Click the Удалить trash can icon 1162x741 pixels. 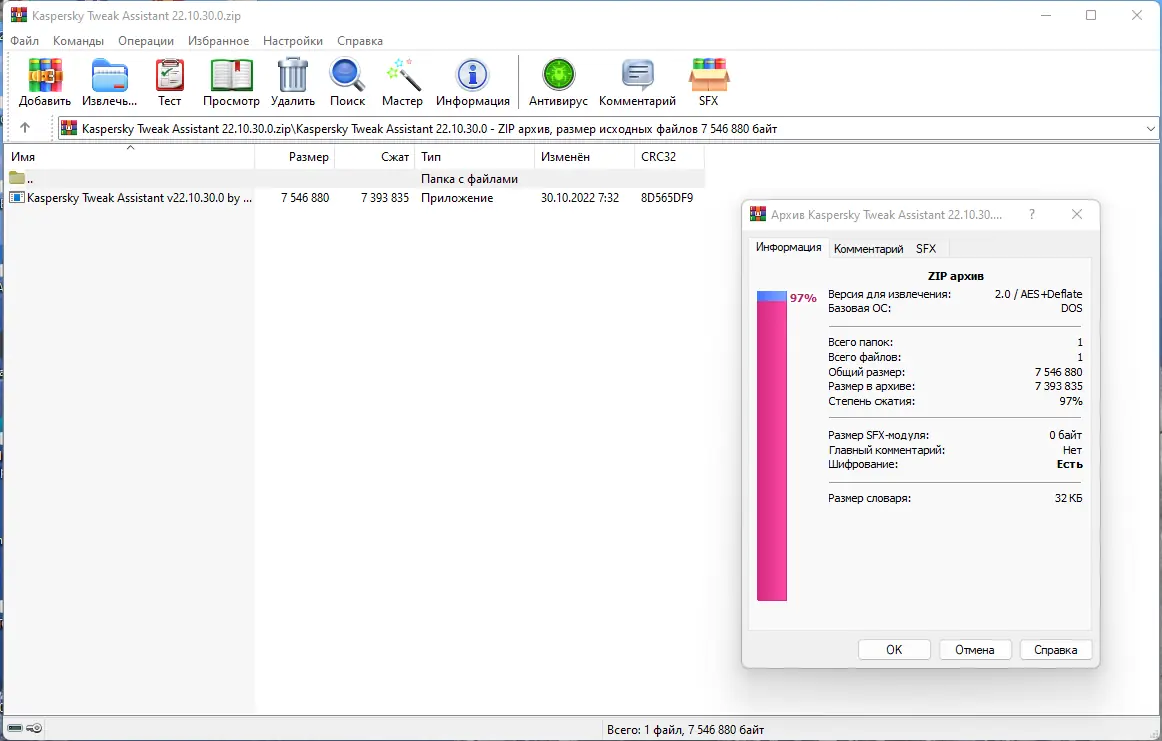pyautogui.click(x=293, y=75)
